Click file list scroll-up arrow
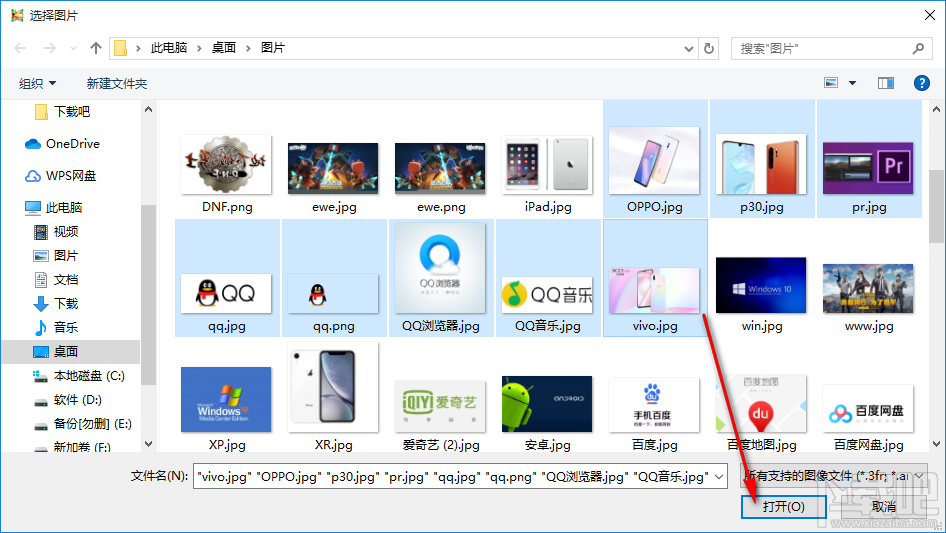946x533 pixels. click(936, 109)
